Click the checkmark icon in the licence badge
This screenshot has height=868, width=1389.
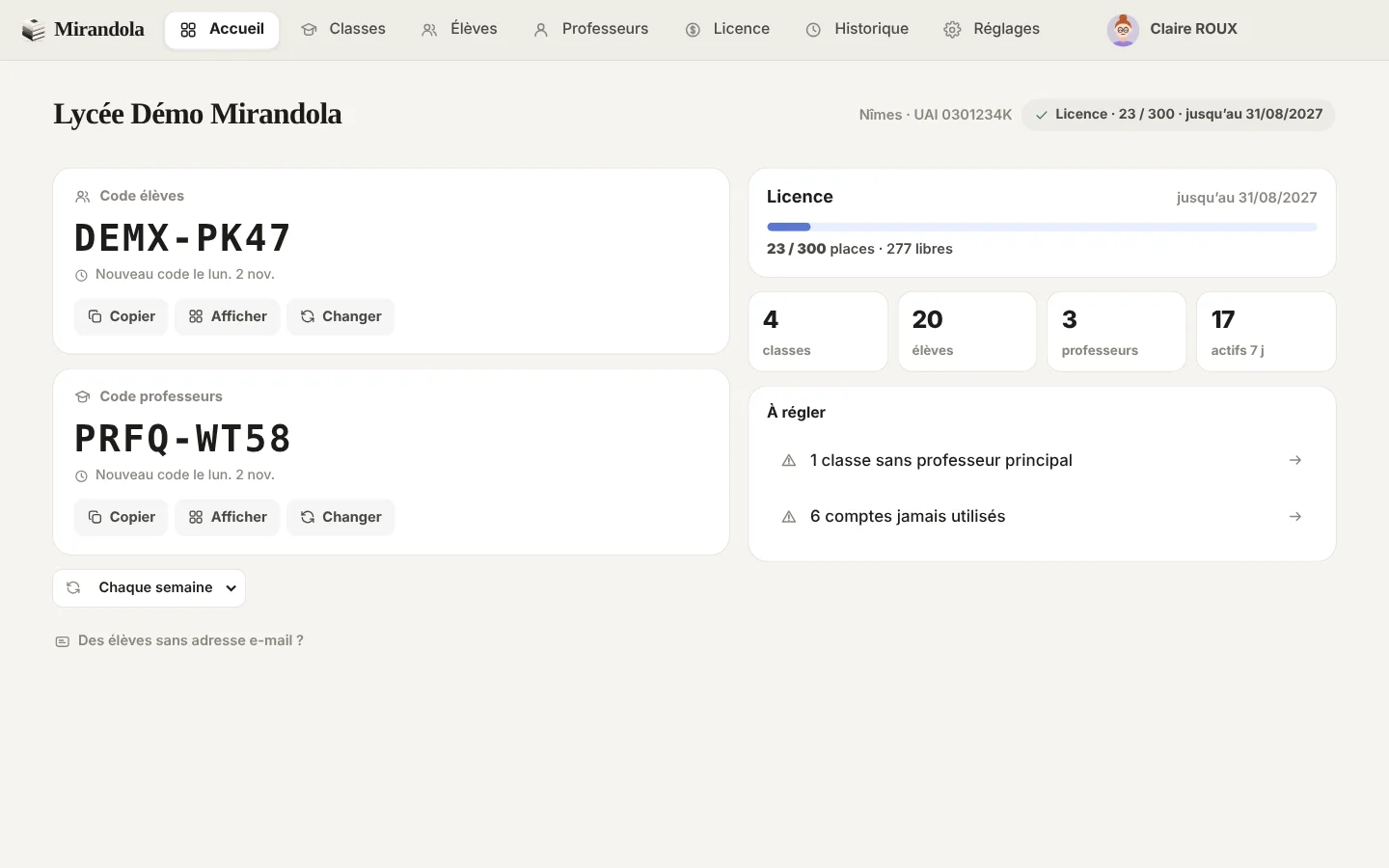1042,115
